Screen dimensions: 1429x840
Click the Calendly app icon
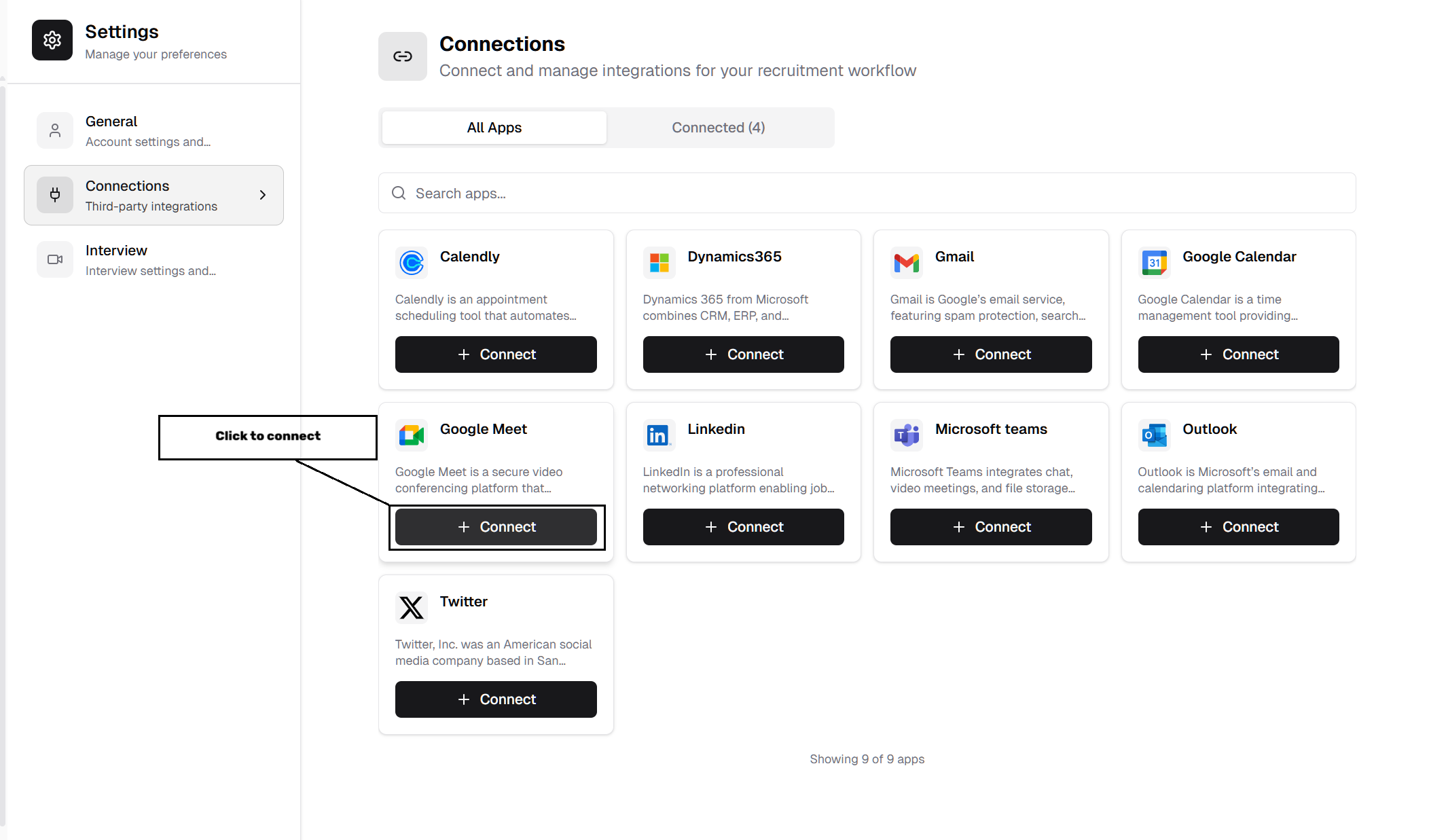point(411,263)
